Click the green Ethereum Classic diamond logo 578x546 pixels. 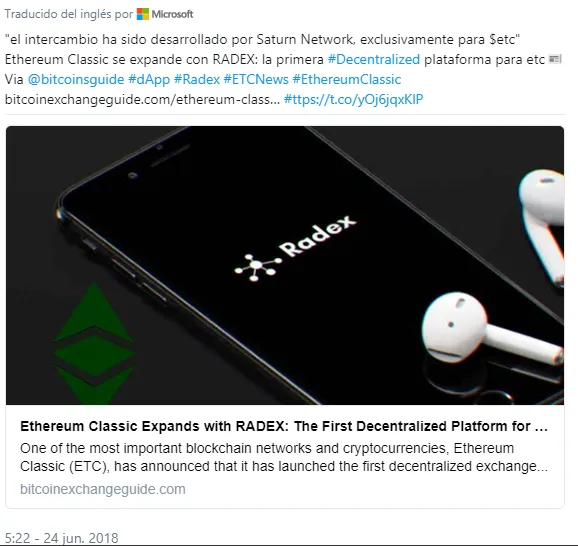[94, 343]
